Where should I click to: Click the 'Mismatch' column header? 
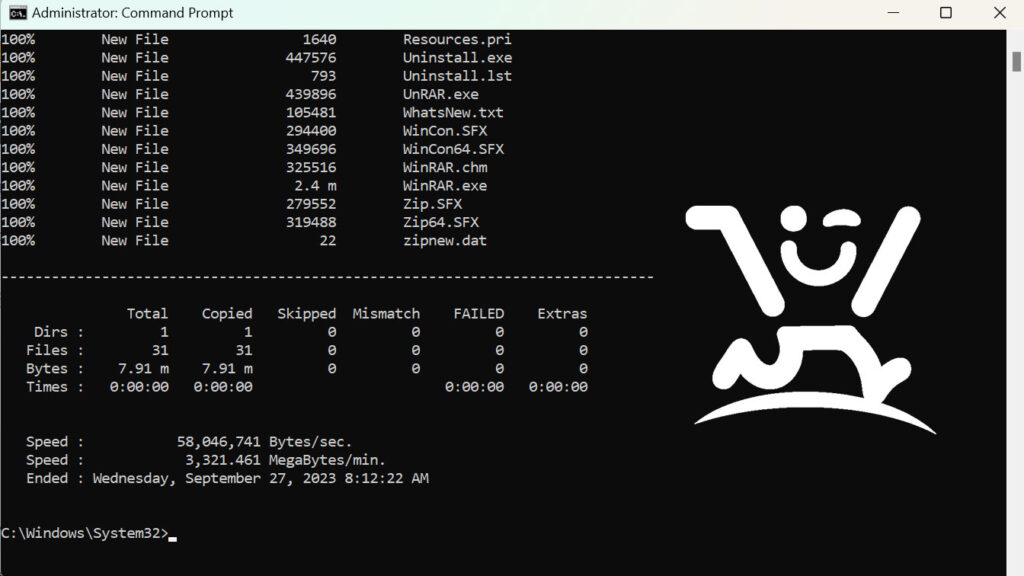pyautogui.click(x=386, y=313)
